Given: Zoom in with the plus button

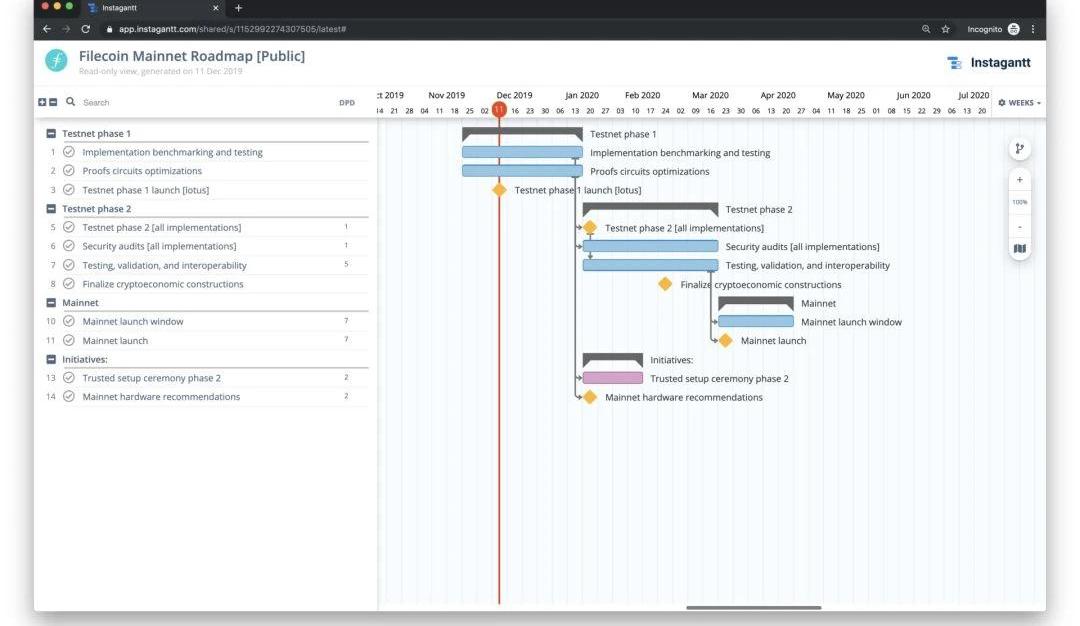Looking at the screenshot, I should tap(1019, 180).
